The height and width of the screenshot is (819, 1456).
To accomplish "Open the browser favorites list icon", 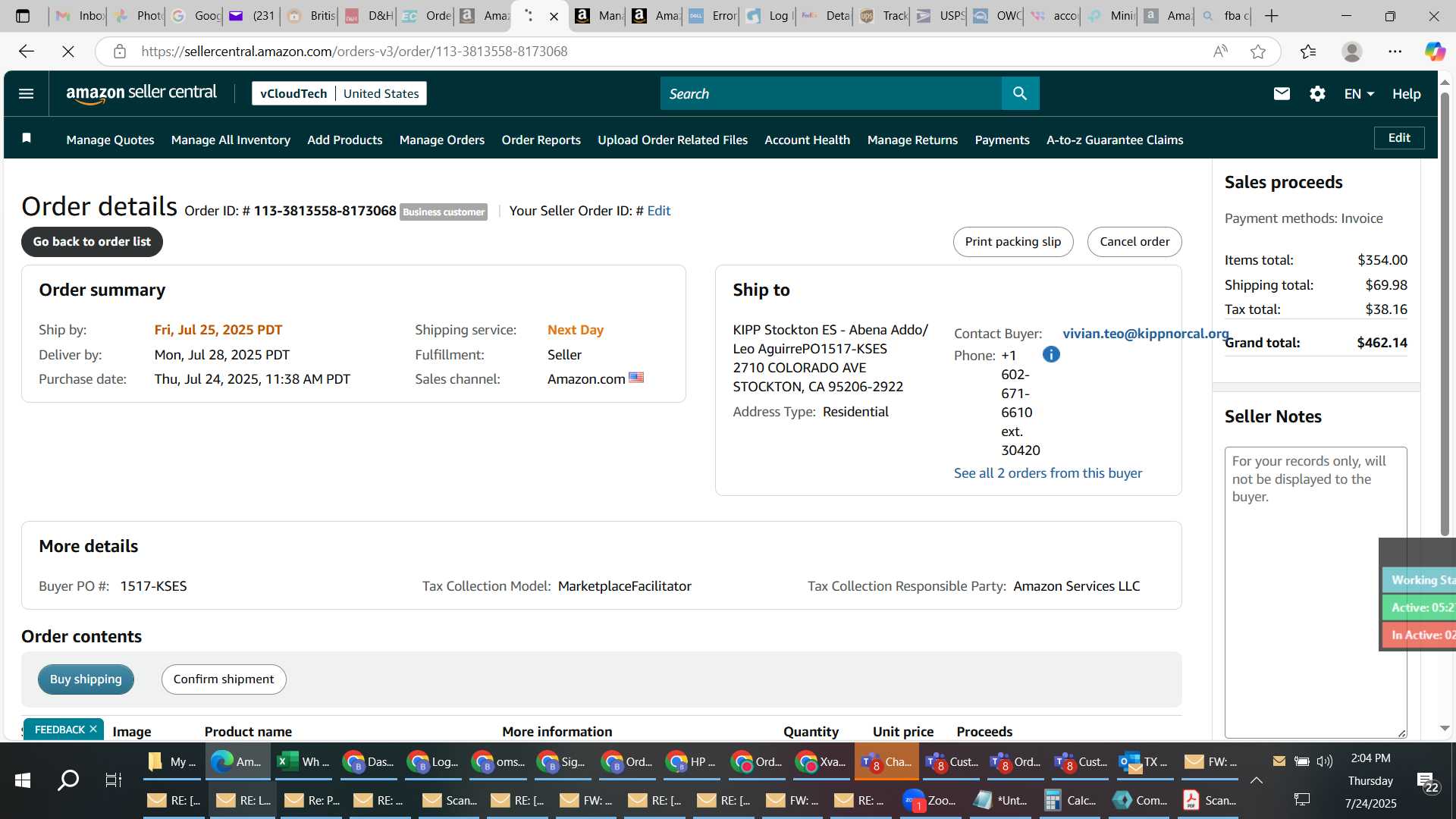I will tap(1308, 52).
